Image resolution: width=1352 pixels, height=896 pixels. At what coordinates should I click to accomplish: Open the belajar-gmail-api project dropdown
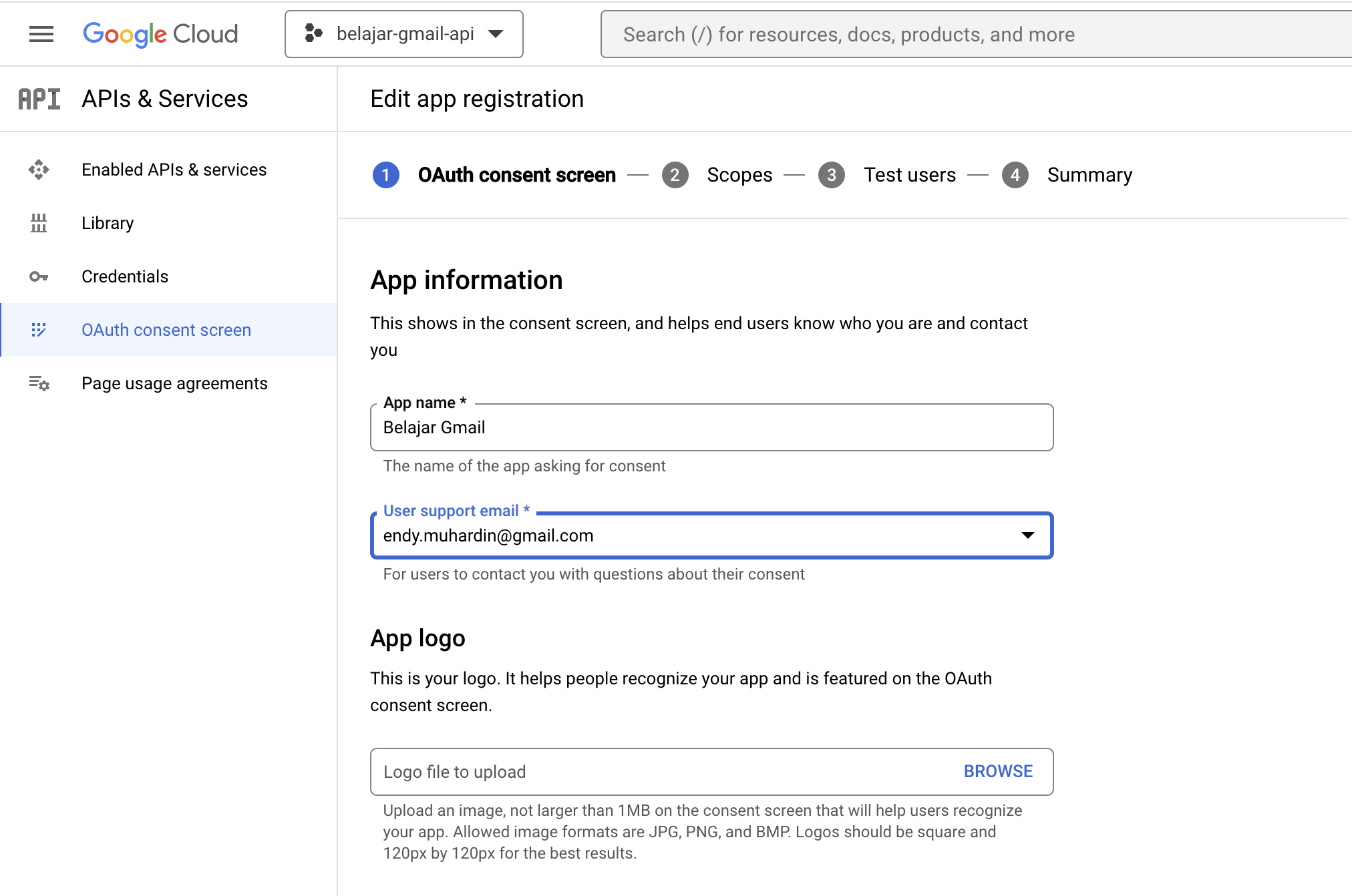[x=404, y=34]
